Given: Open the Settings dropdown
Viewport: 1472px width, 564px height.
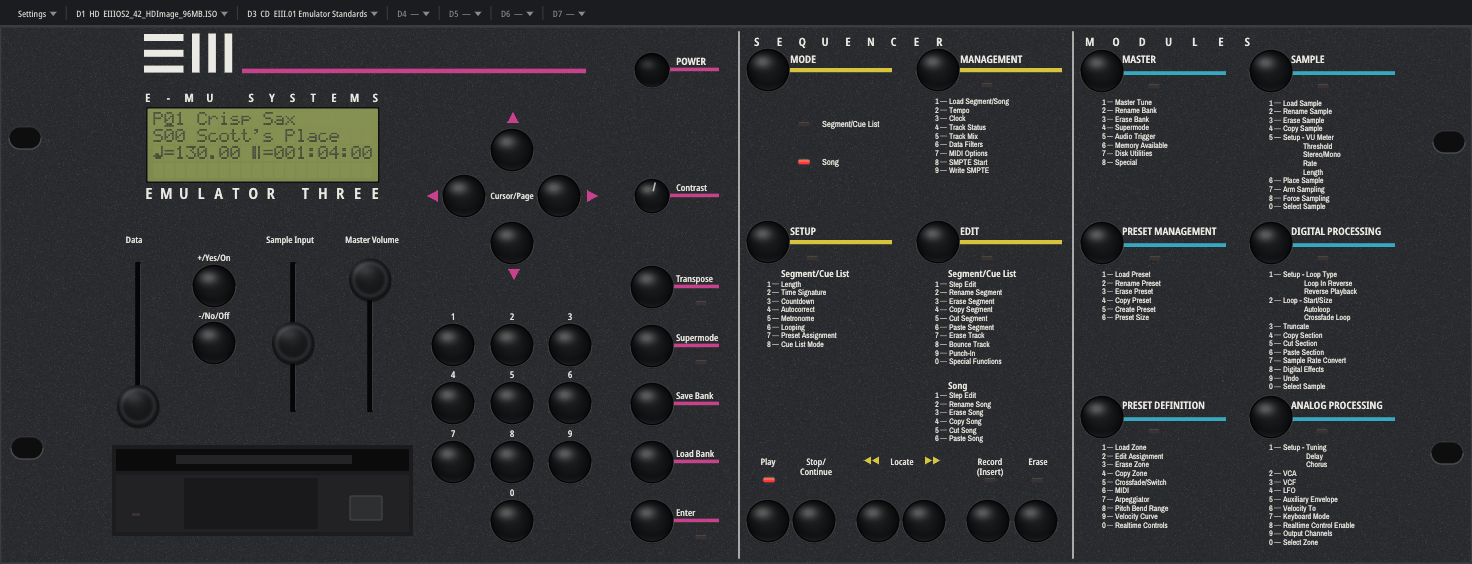Looking at the screenshot, I should click(x=37, y=14).
